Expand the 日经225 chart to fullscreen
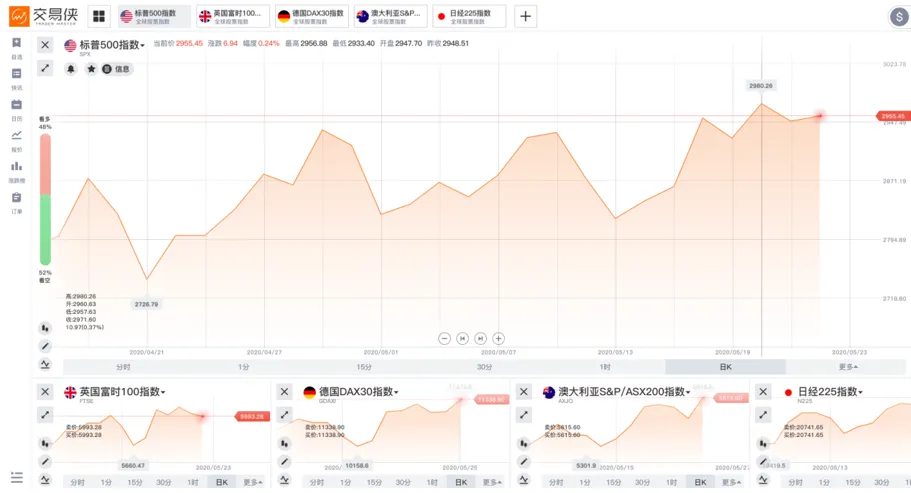The height and width of the screenshot is (493, 911). pos(763,415)
